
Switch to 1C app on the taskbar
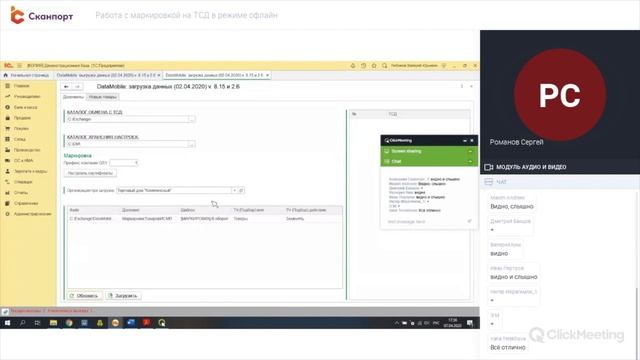coord(116,323)
